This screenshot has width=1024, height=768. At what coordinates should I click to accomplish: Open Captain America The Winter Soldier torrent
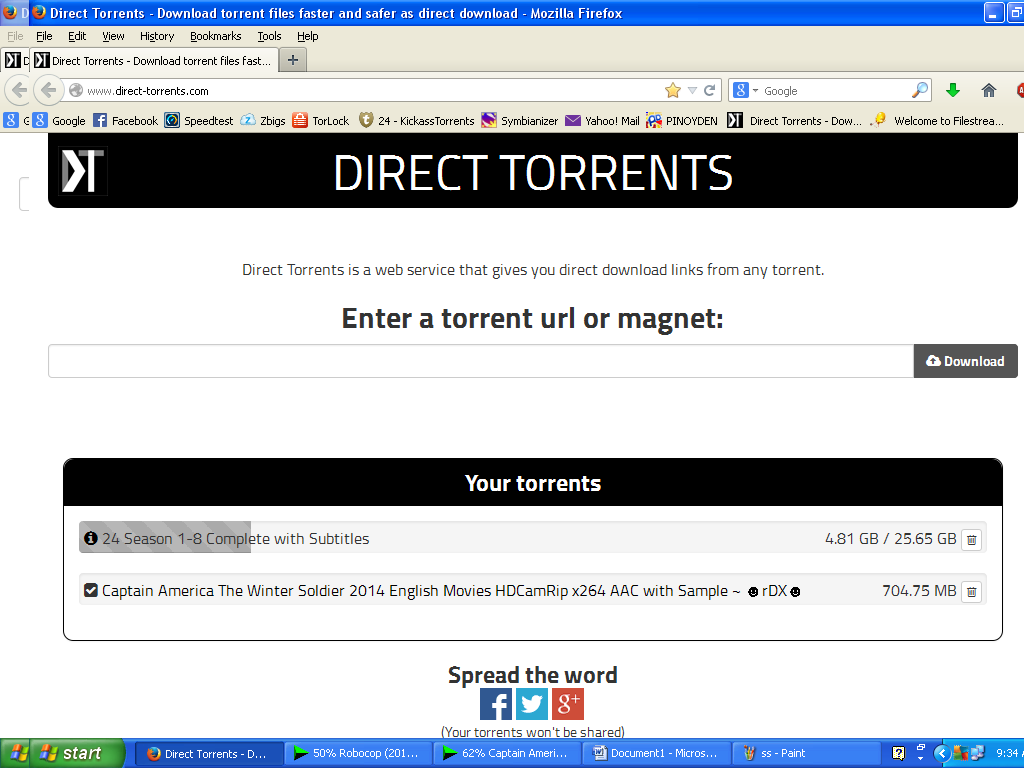point(451,591)
